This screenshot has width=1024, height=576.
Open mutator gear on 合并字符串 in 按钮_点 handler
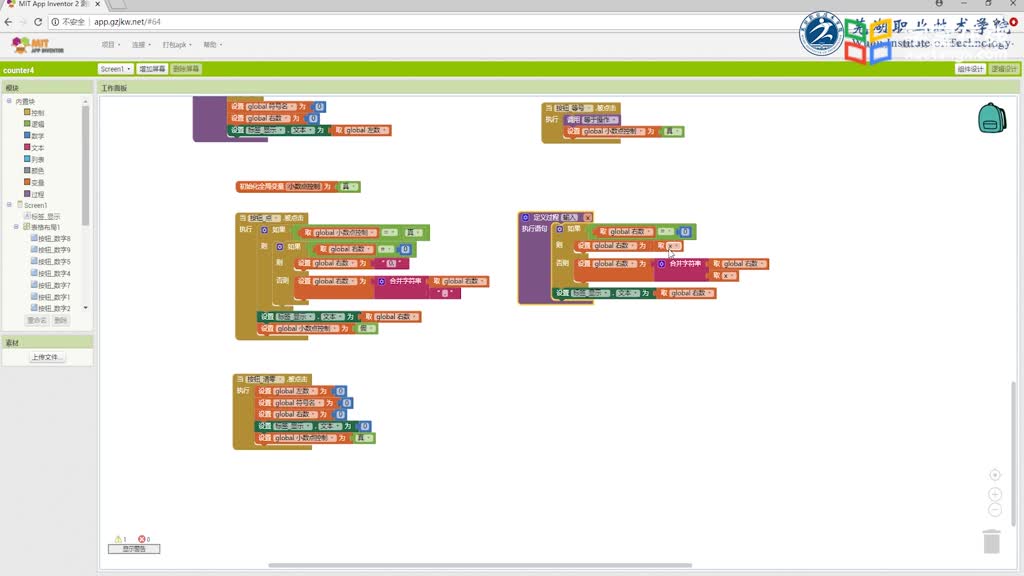point(382,281)
